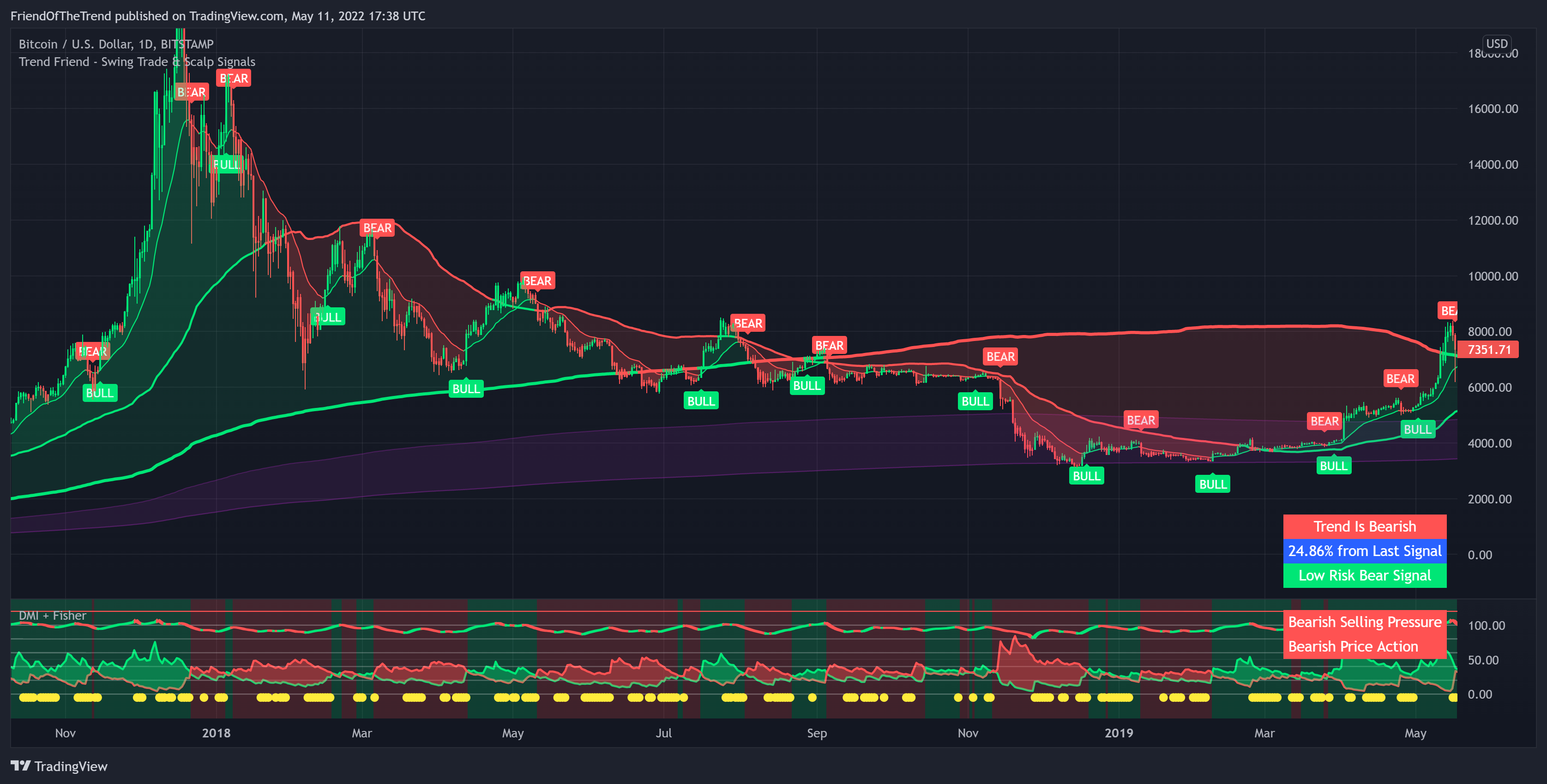Click the BEAR marker at September 2018
The height and width of the screenshot is (784, 1547).
click(x=829, y=345)
